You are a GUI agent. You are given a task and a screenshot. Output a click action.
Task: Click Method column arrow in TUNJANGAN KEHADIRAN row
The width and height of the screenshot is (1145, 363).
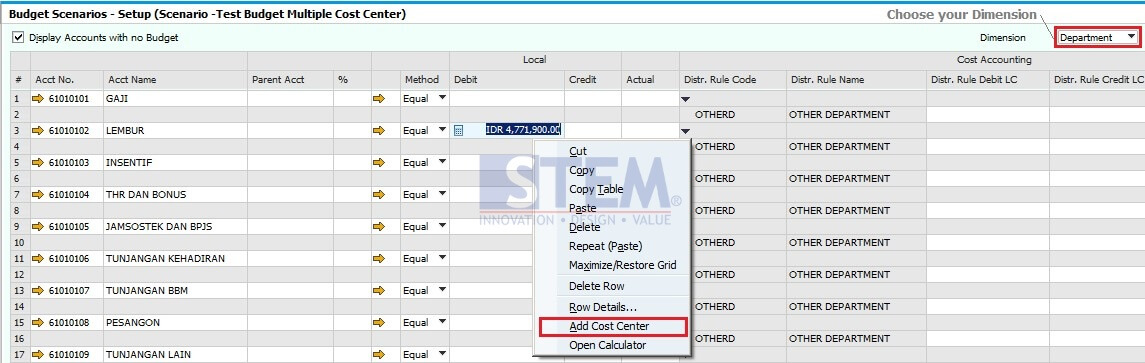pyautogui.click(x=378, y=259)
